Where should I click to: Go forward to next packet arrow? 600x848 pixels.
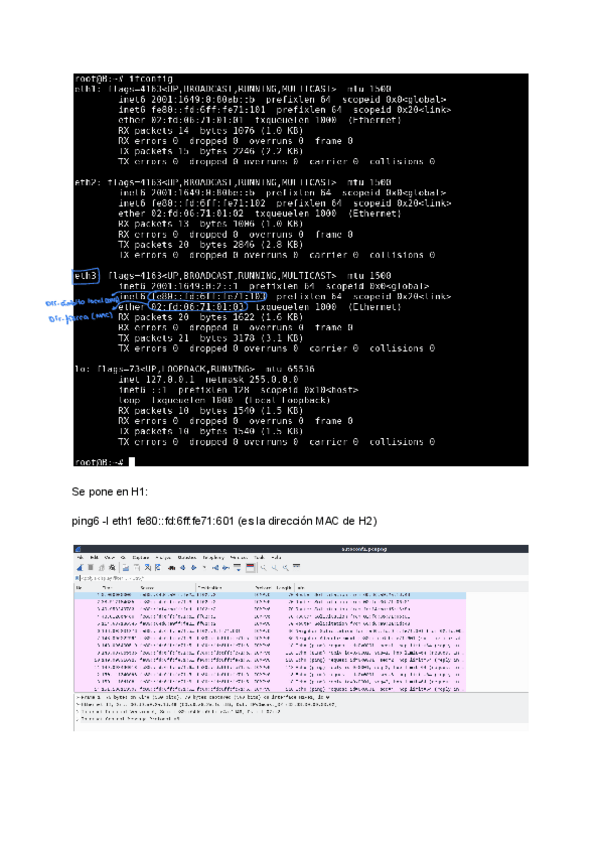point(194,567)
